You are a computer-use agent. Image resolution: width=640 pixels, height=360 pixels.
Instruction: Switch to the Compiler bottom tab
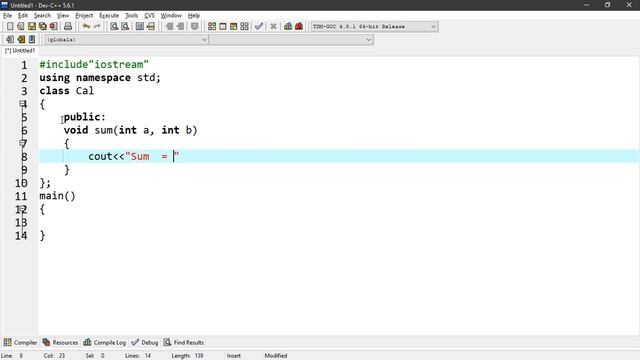(20, 342)
